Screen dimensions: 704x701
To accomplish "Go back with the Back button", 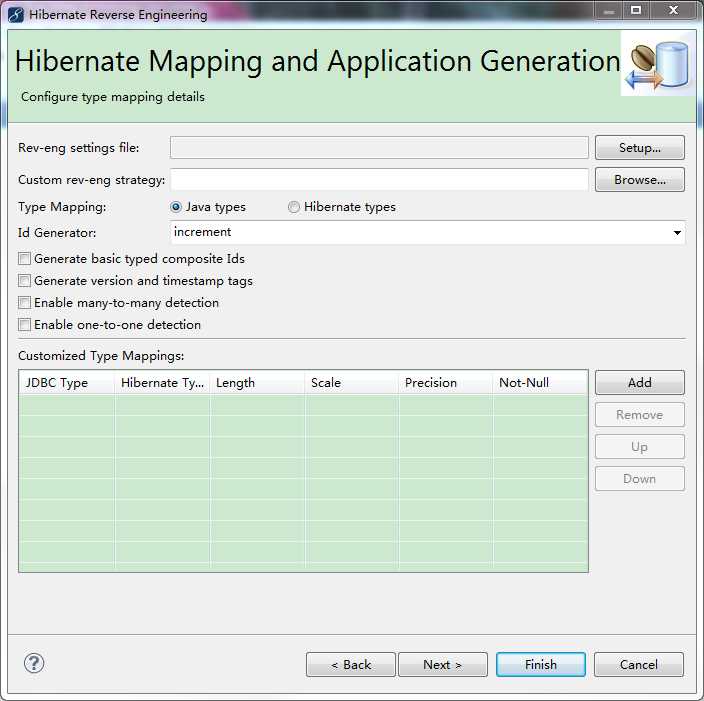I will [x=351, y=665].
